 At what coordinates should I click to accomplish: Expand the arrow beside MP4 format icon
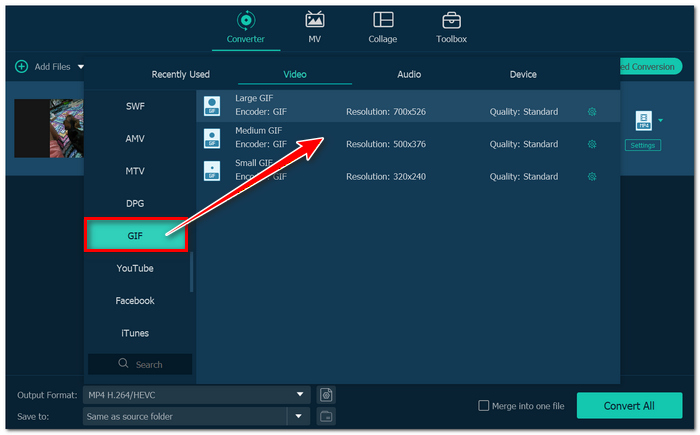click(x=660, y=120)
